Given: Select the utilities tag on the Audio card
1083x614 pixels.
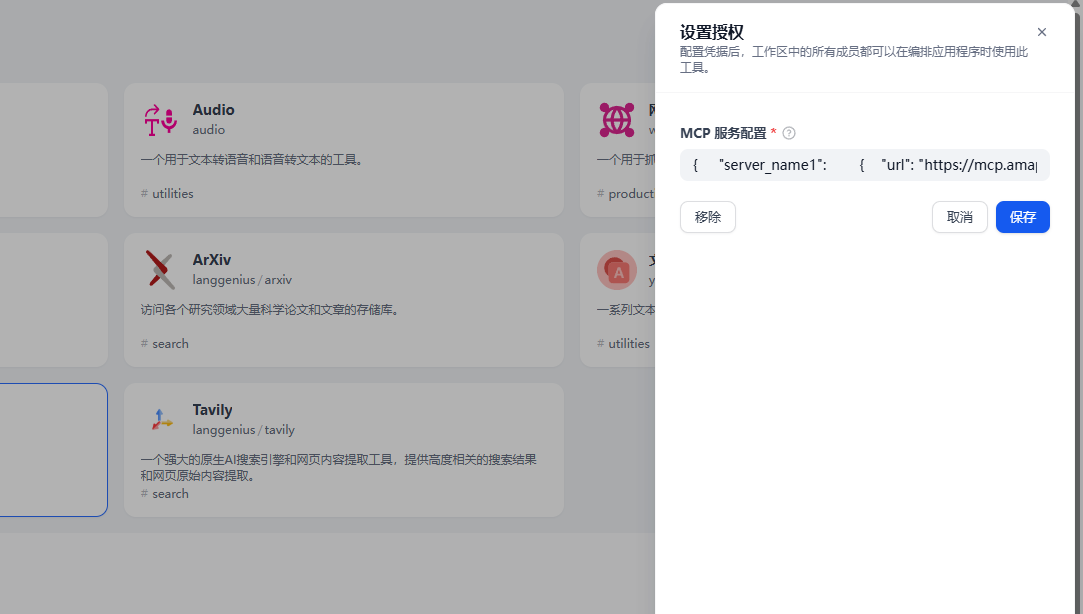Looking at the screenshot, I should click(x=172, y=193).
